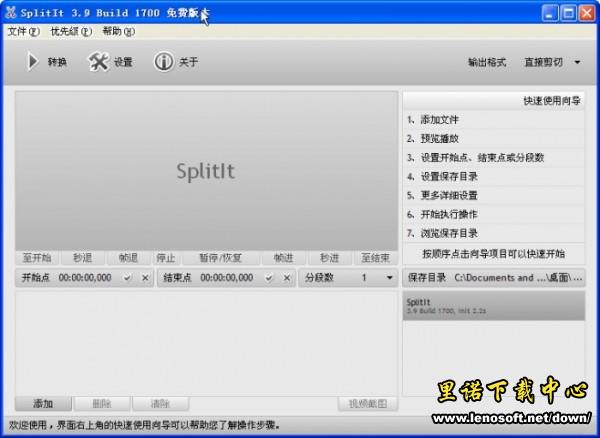This screenshot has width=600, height=438.
Task: Click the SplitIt 3.9 Build 1700 log entry
Action: [x=494, y=306]
